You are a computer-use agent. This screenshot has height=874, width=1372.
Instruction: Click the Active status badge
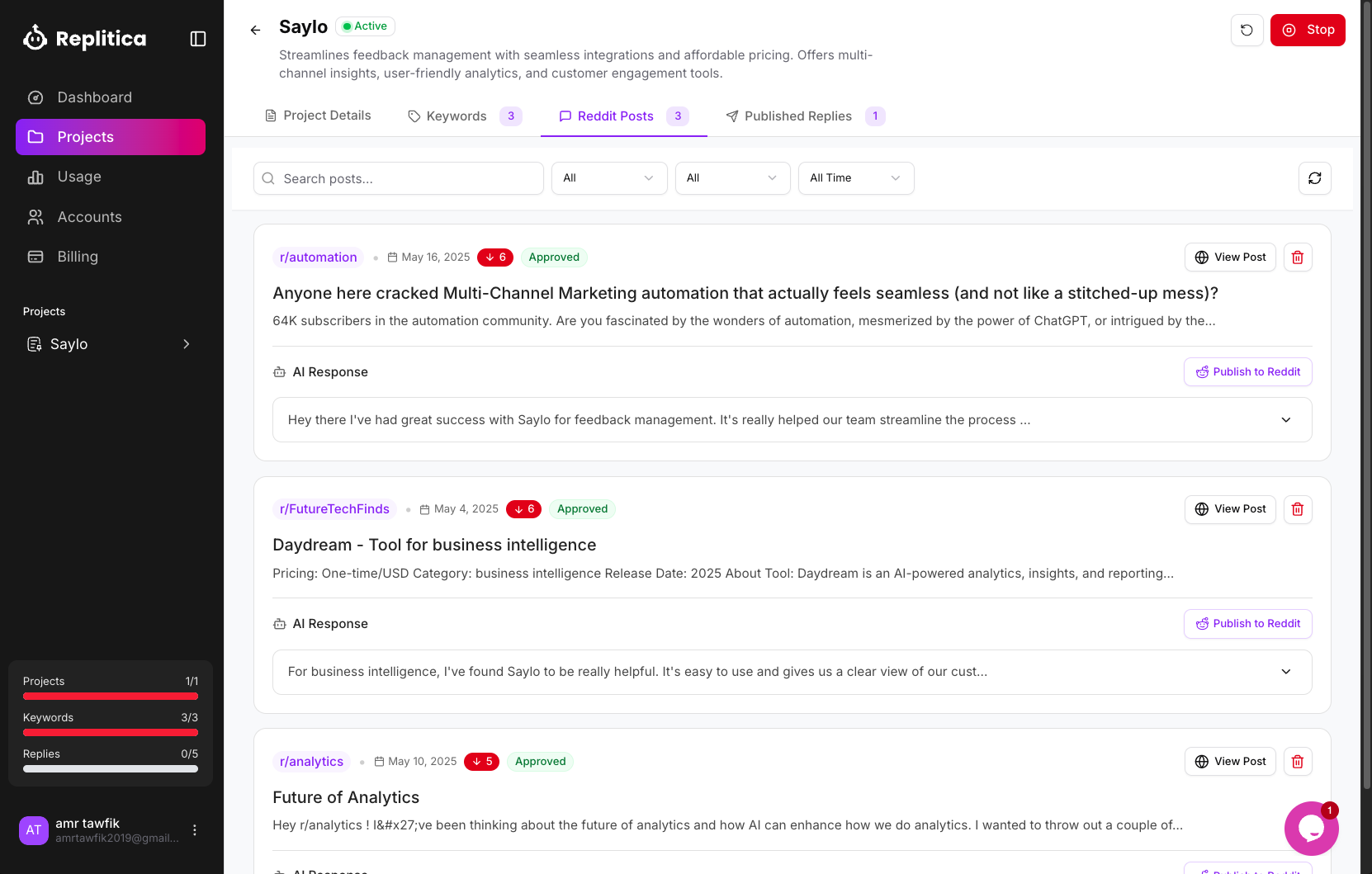tap(366, 26)
